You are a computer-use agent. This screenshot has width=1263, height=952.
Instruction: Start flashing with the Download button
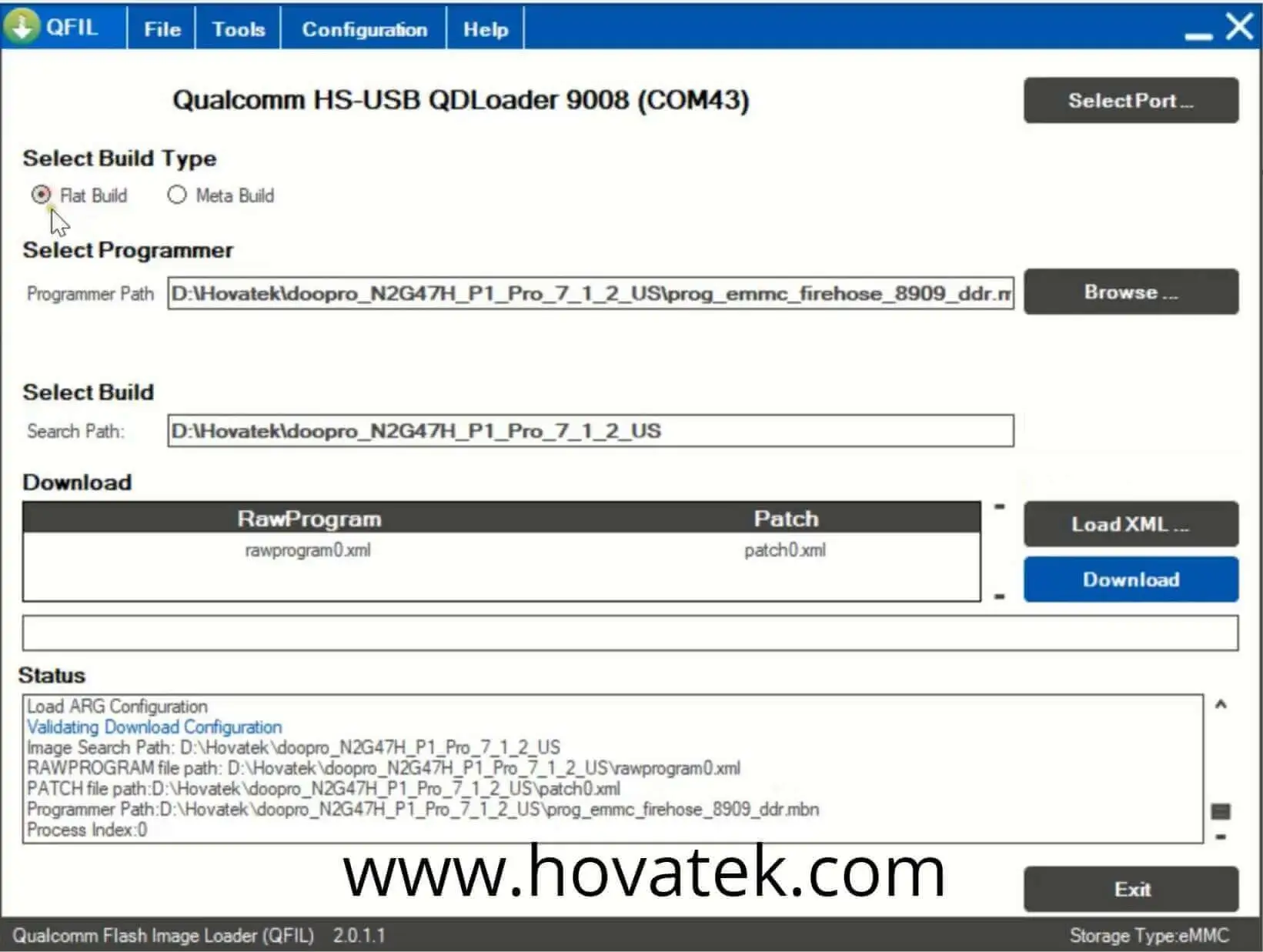[x=1131, y=579]
